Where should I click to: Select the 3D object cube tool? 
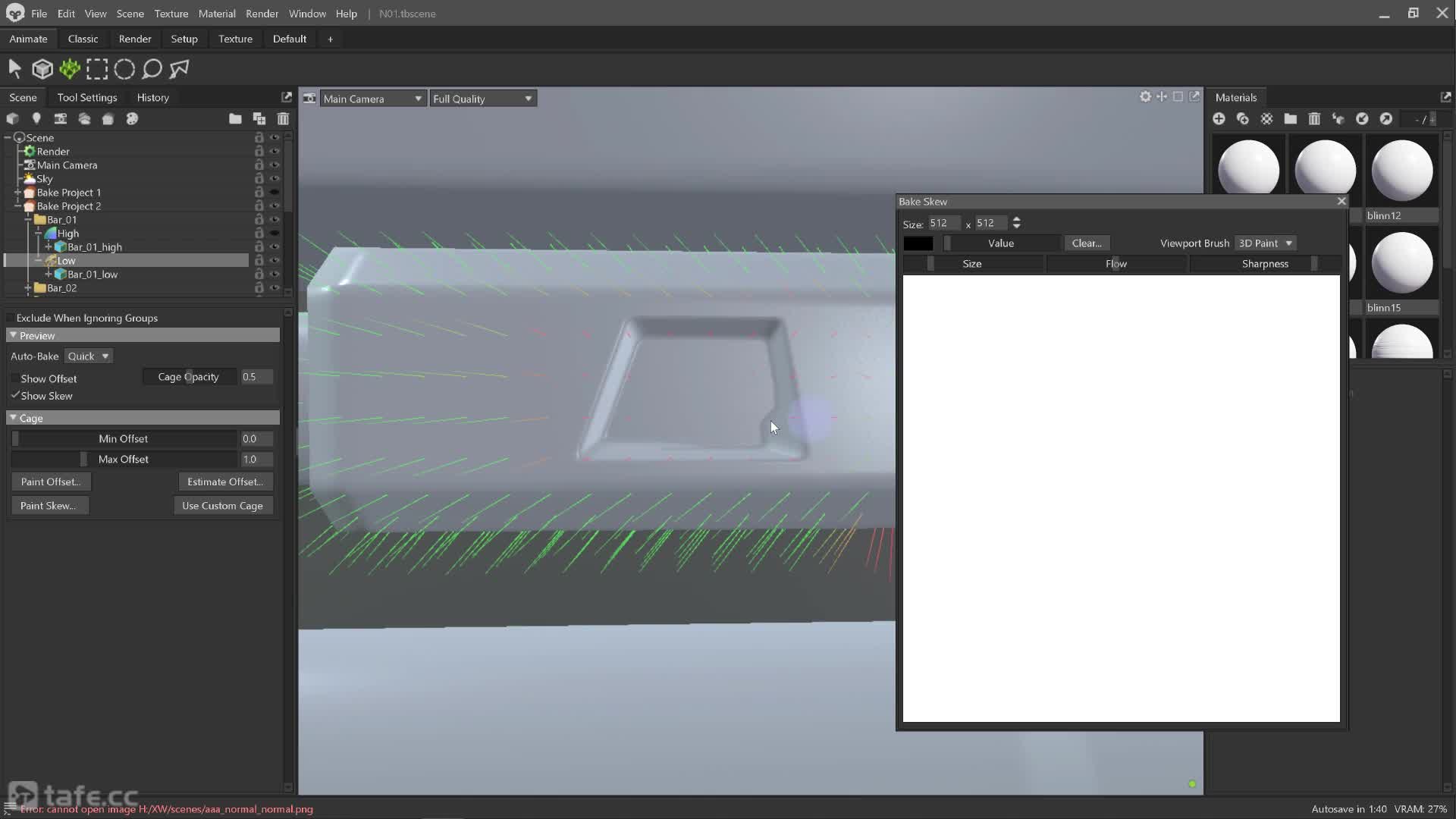(42, 69)
